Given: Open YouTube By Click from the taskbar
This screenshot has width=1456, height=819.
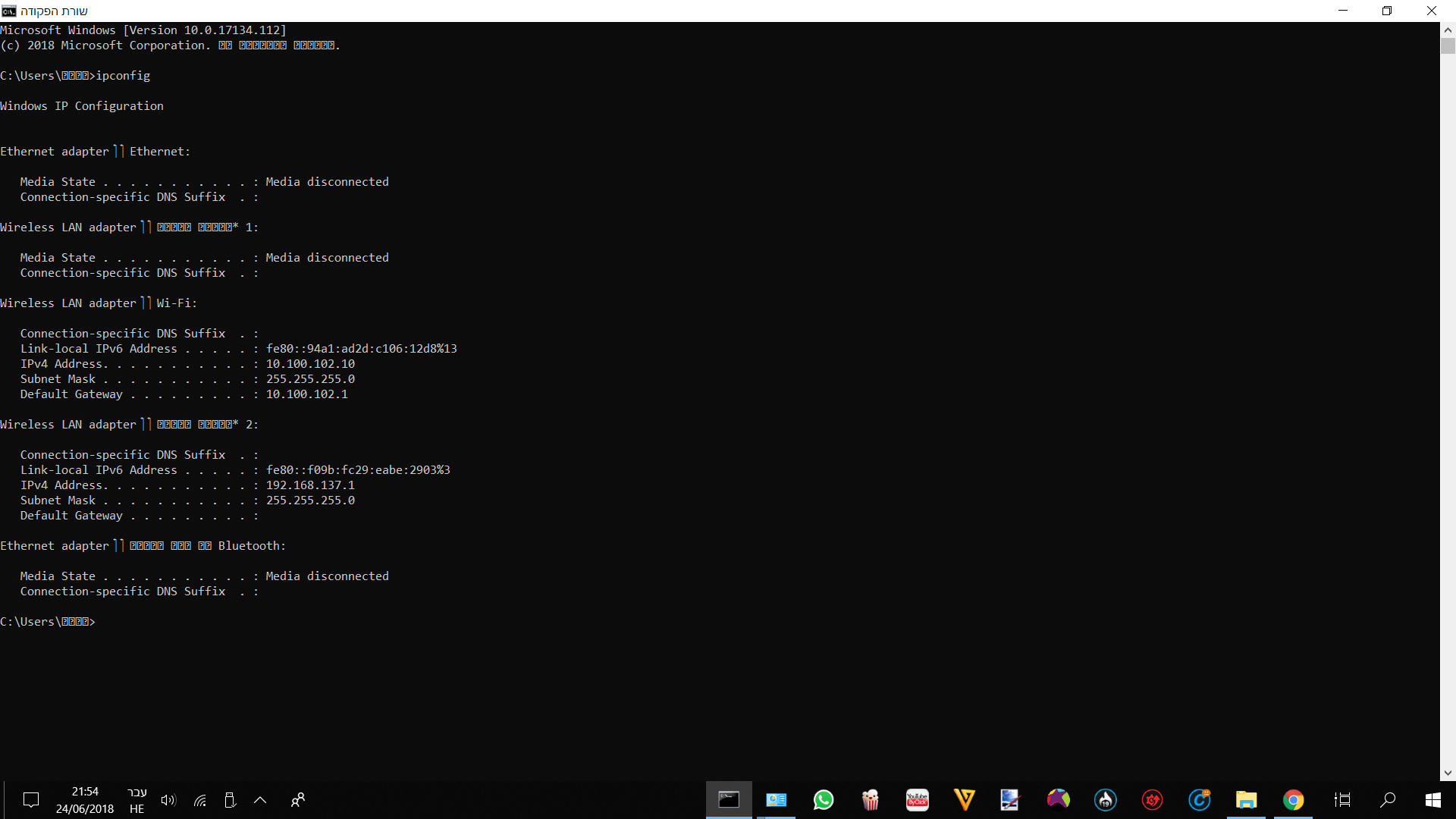Looking at the screenshot, I should click(917, 800).
